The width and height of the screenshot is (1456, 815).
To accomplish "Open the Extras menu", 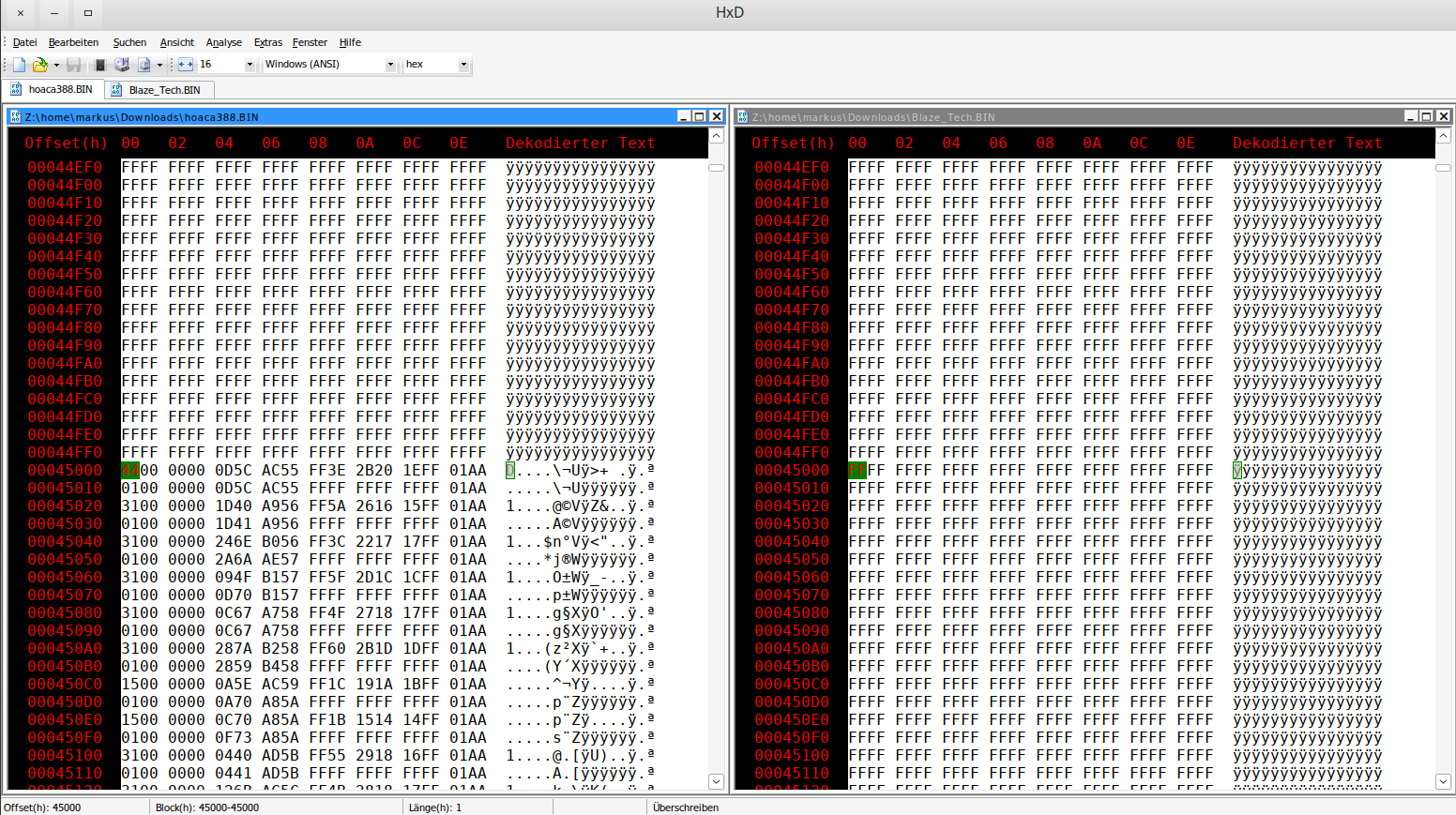I will pyautogui.click(x=267, y=42).
